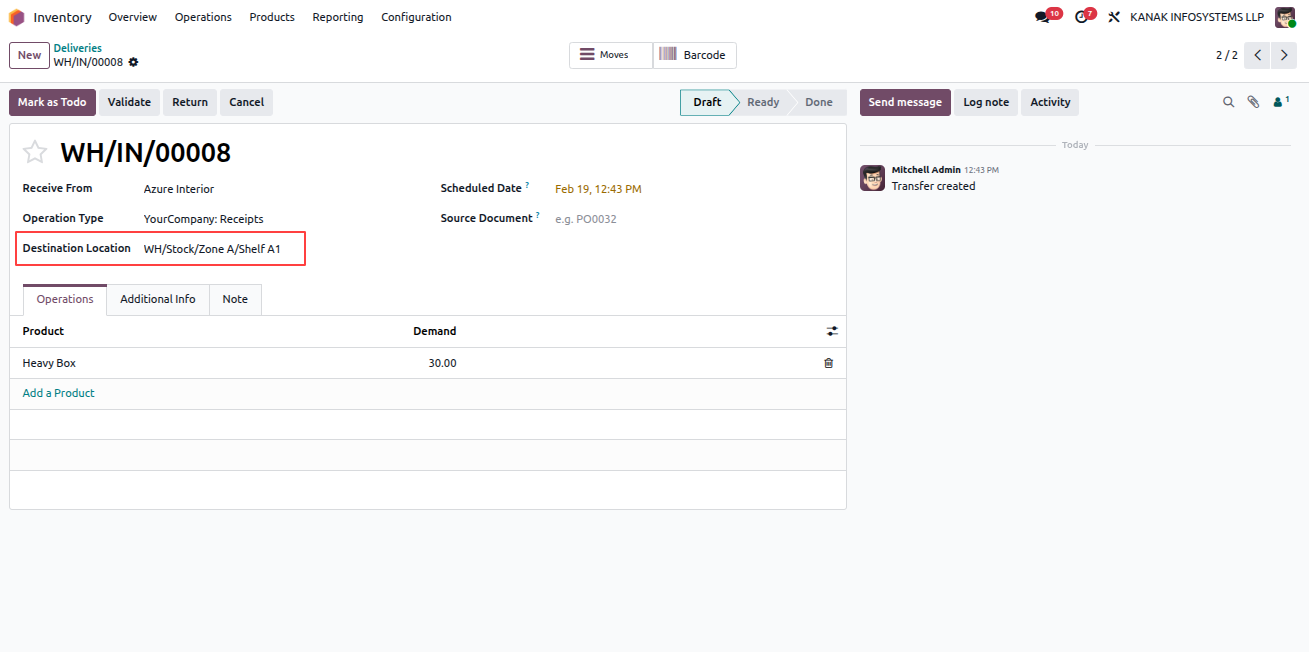Click the Validate button
Screen dimensions: 1309x652
[129, 102]
